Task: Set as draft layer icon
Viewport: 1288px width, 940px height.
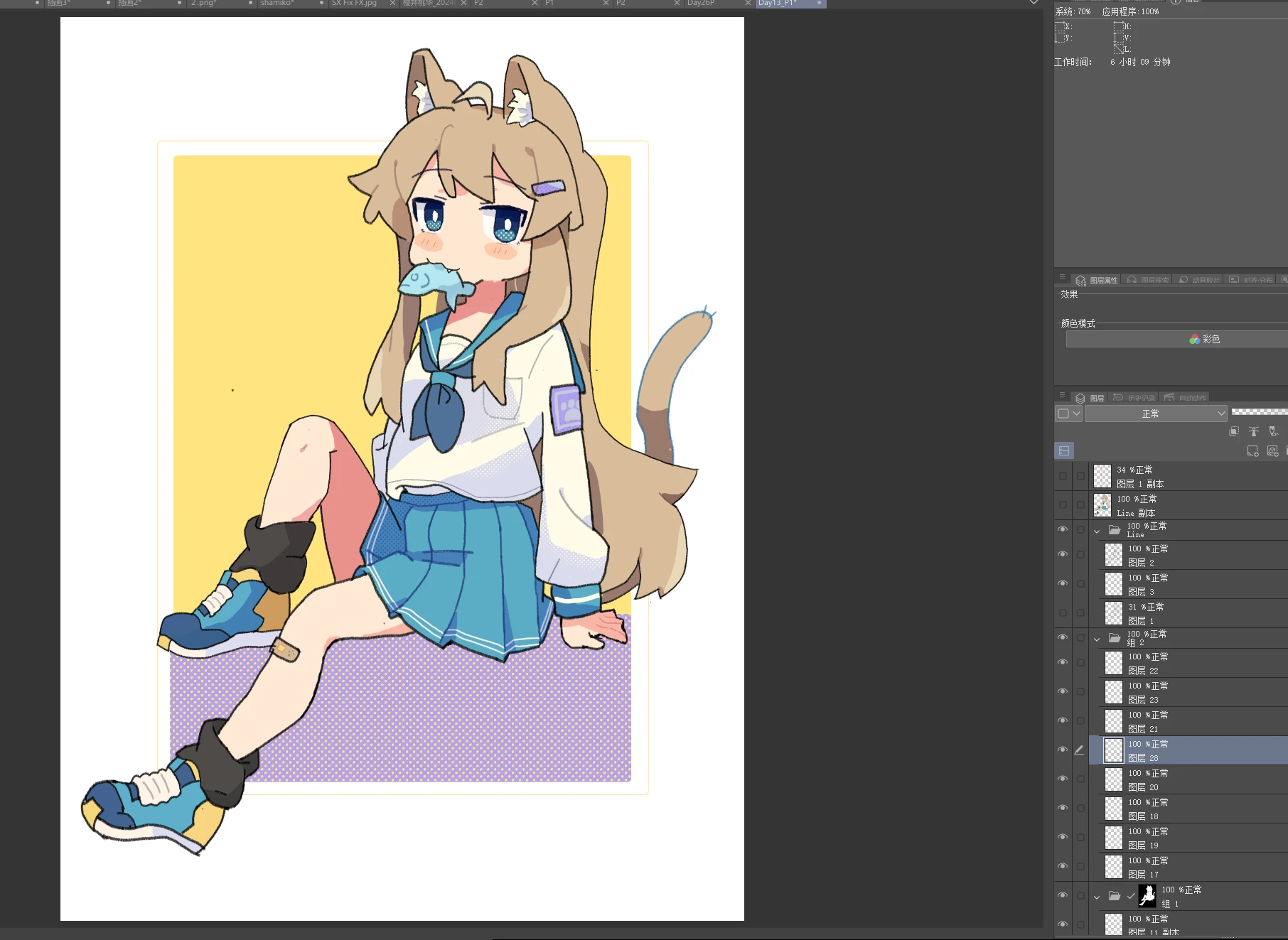Action: (x=1273, y=431)
